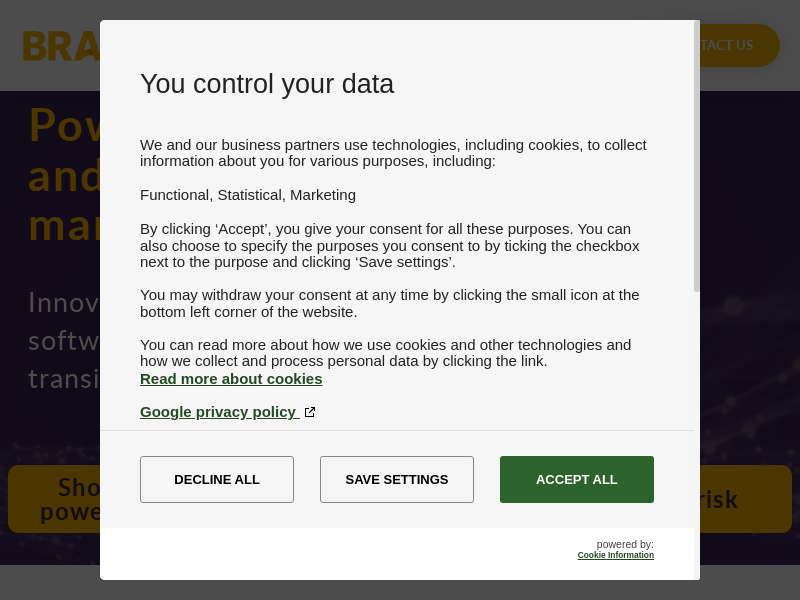
Task: Click the yellow BRA logo in the header
Action: (60, 46)
